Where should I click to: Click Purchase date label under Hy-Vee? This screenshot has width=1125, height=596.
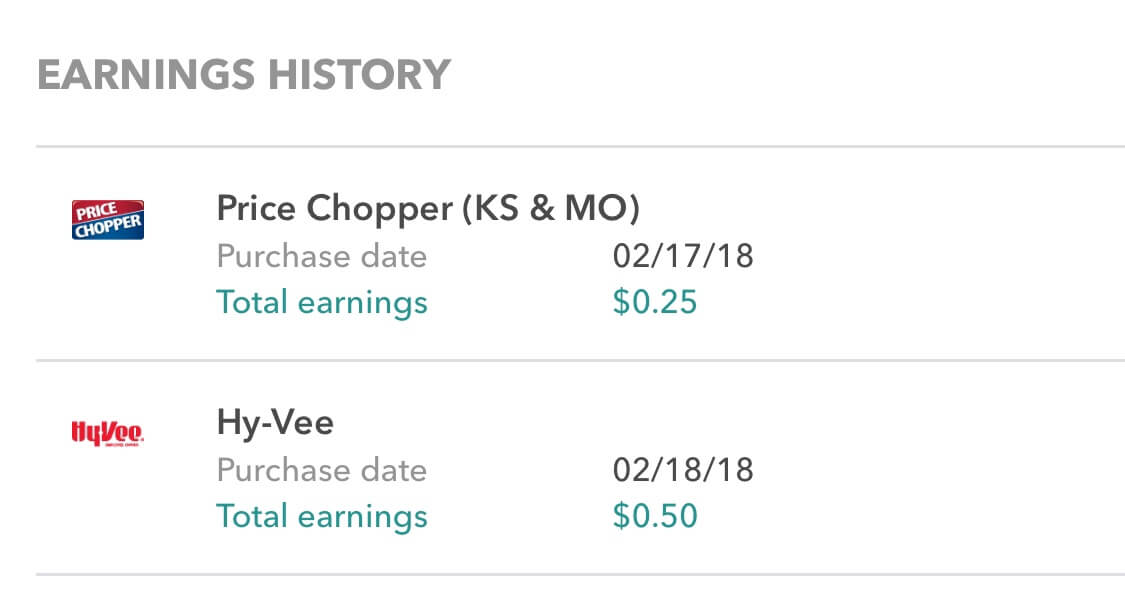(322, 470)
